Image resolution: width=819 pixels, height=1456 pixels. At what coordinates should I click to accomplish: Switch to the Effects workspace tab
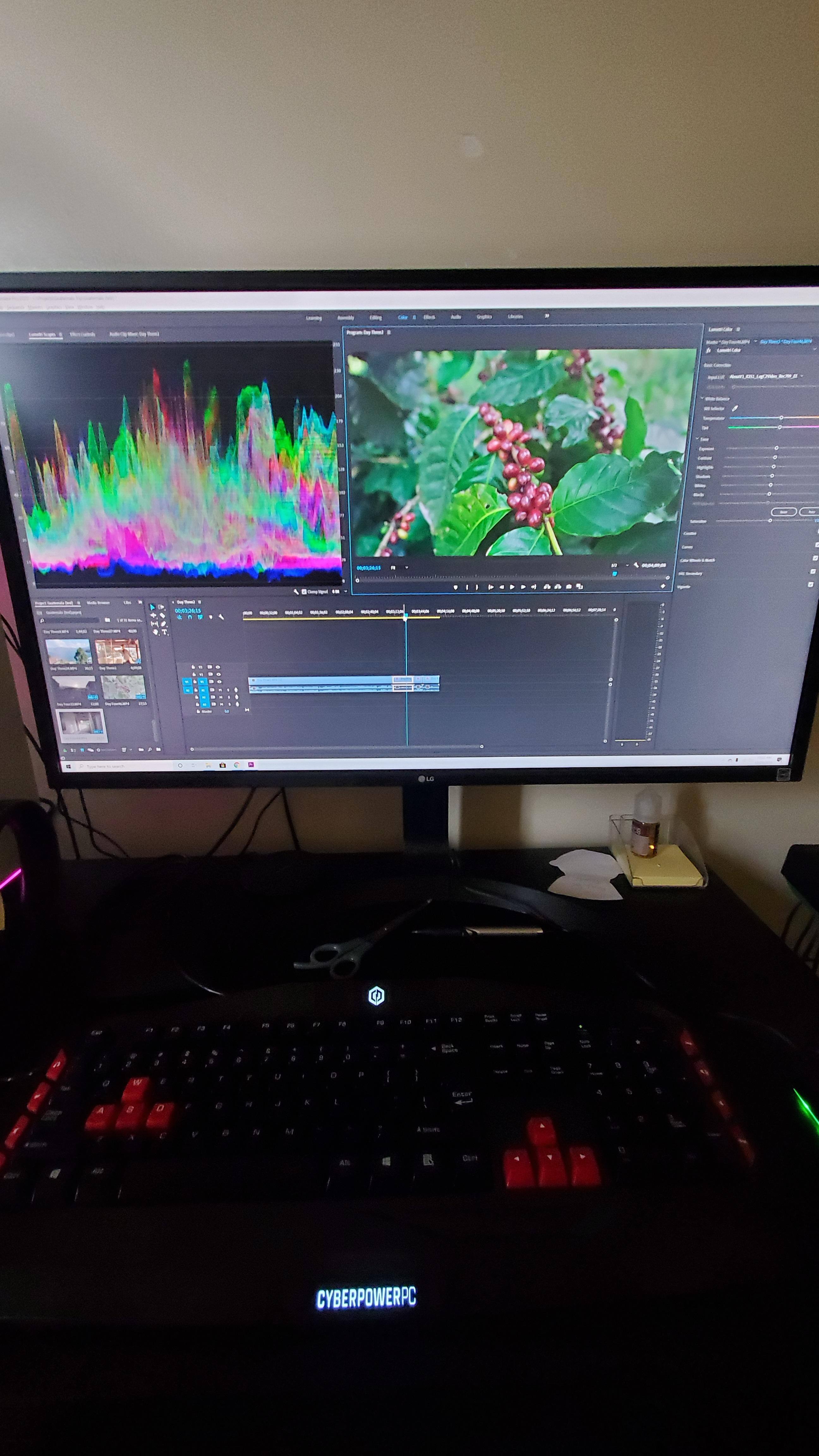click(429, 317)
